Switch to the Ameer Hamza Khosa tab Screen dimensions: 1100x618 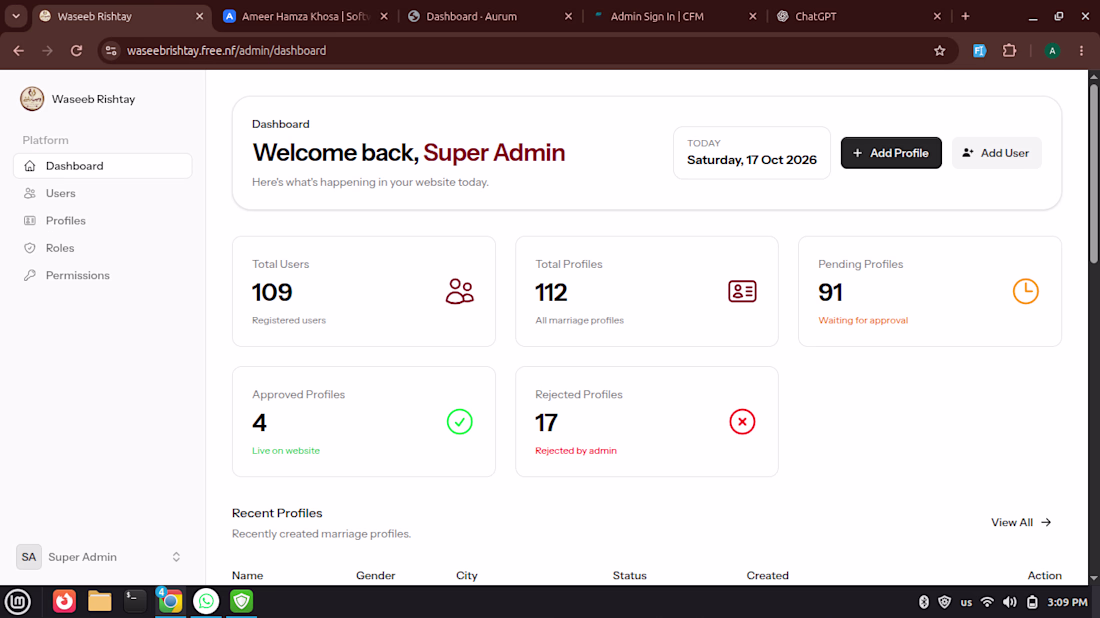point(305,16)
